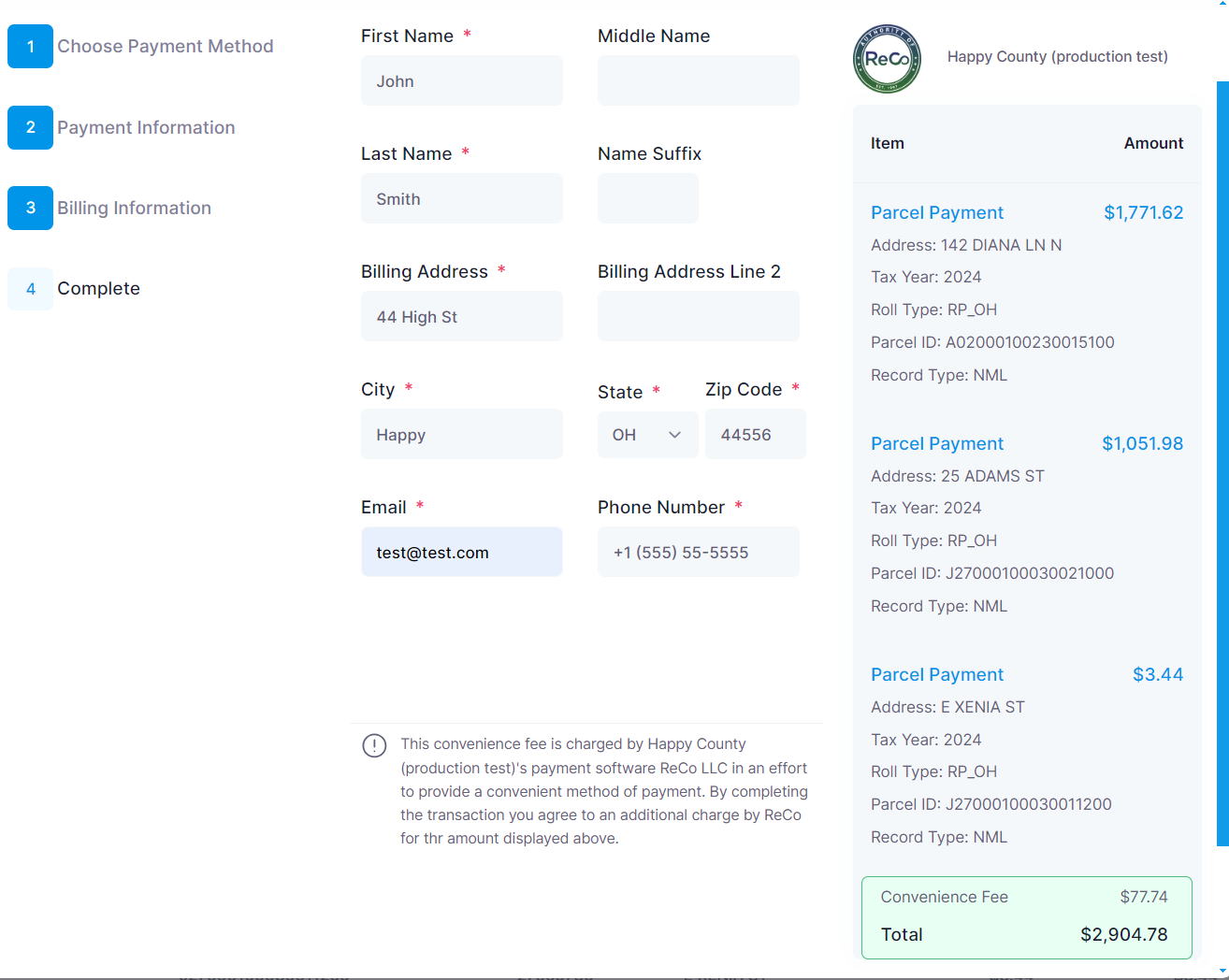Click the Billing Address Line 2 field

point(698,317)
